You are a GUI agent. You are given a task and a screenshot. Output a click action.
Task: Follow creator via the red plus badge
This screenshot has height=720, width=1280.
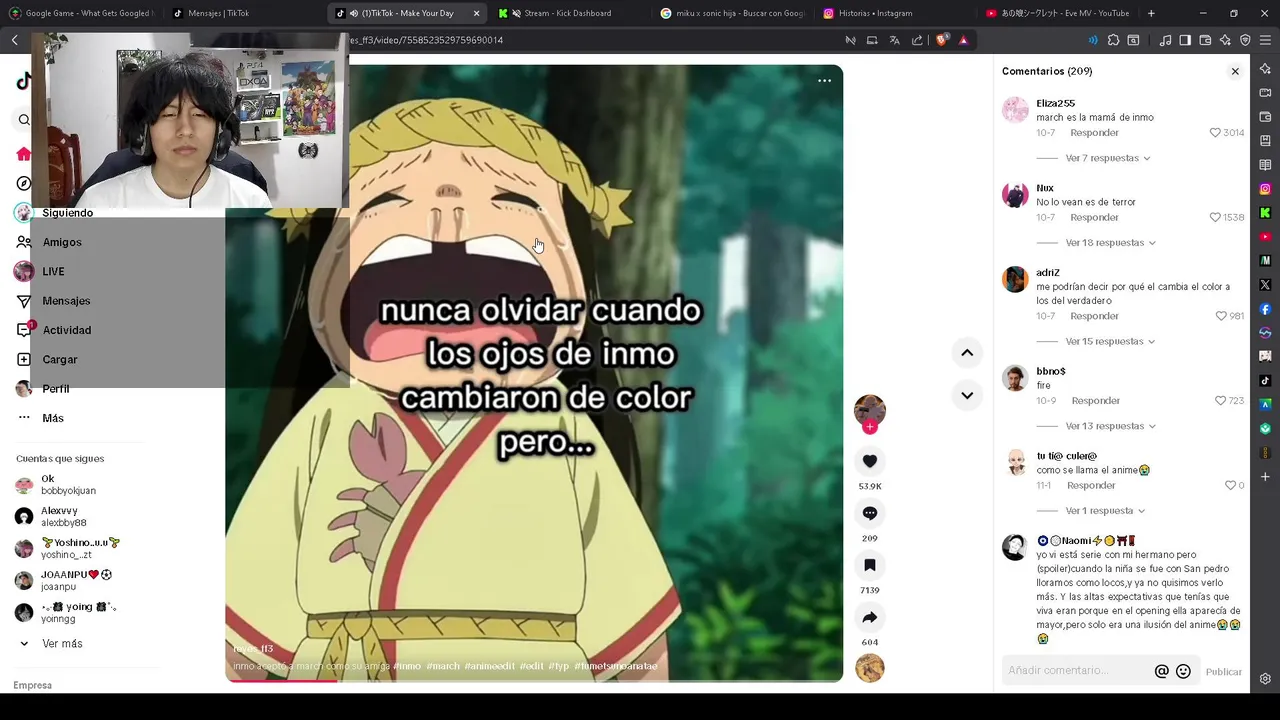(x=870, y=427)
